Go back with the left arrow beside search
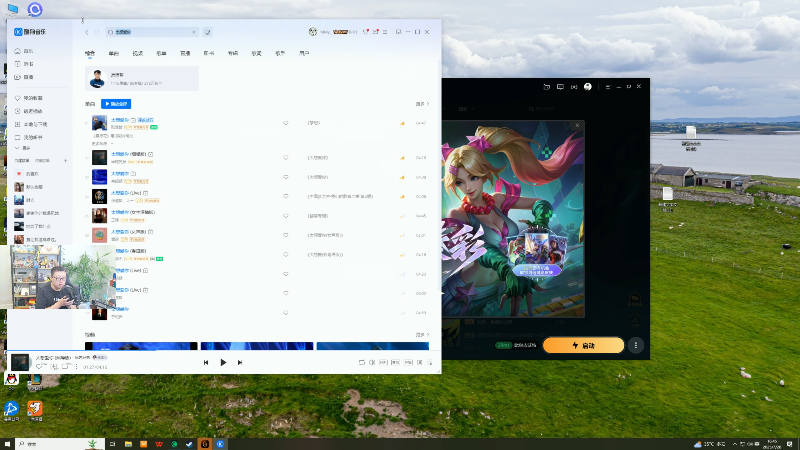Screen dimensions: 800x450 tap(87, 32)
